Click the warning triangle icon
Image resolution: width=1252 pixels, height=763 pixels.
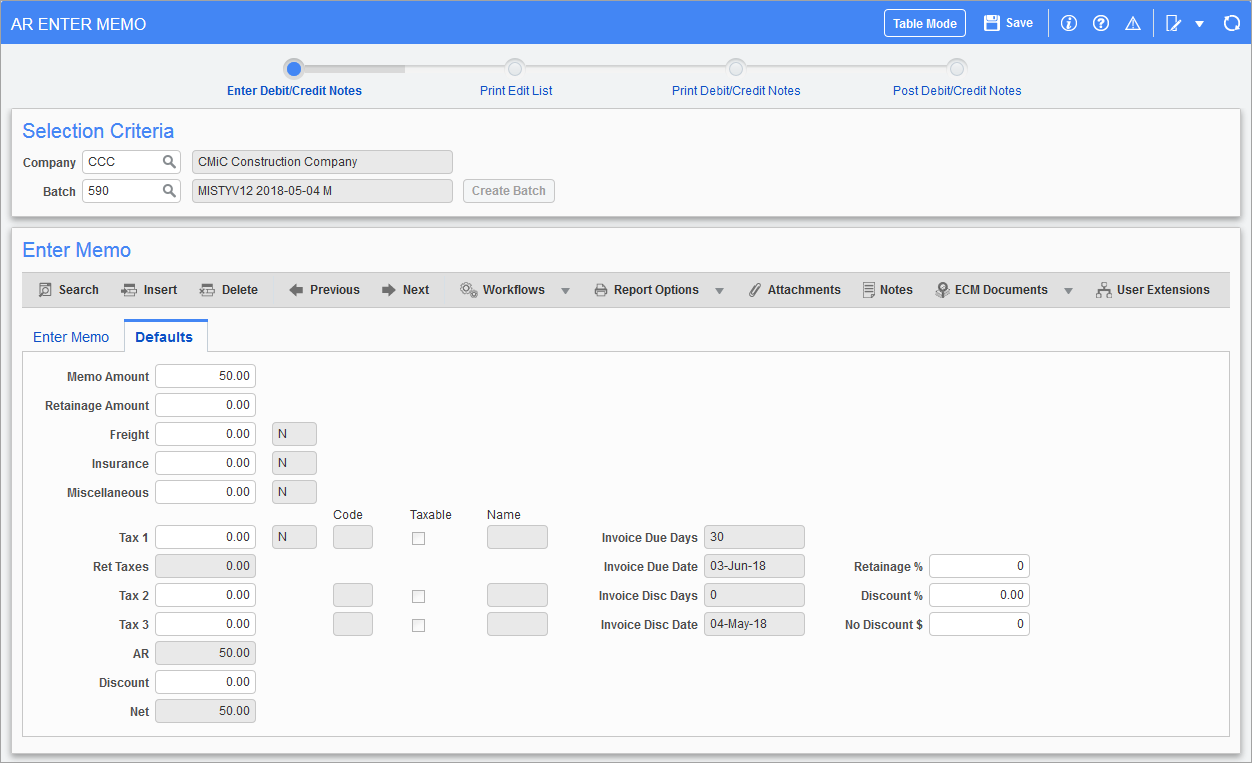click(1133, 23)
